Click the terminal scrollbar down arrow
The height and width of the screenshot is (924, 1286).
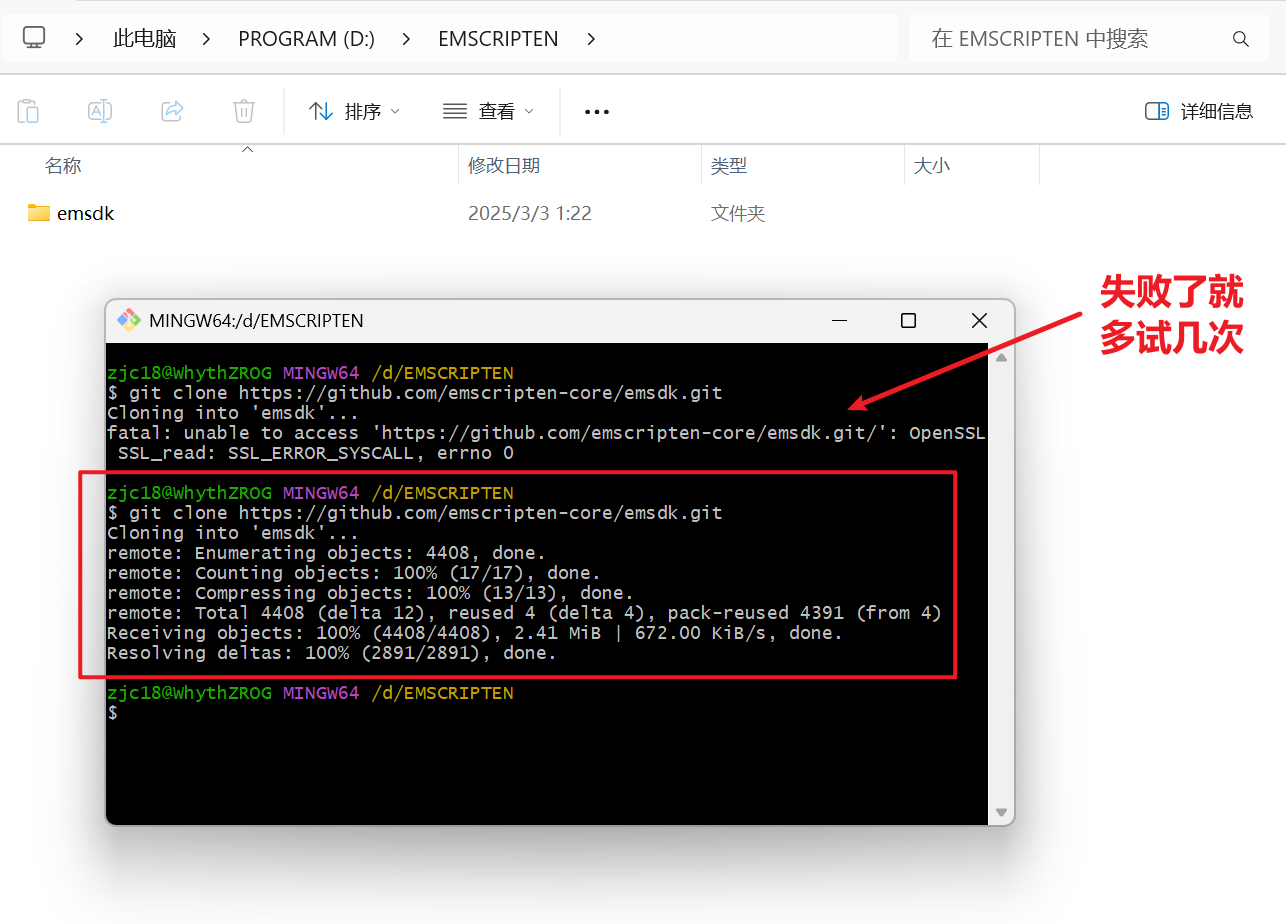pos(1001,812)
